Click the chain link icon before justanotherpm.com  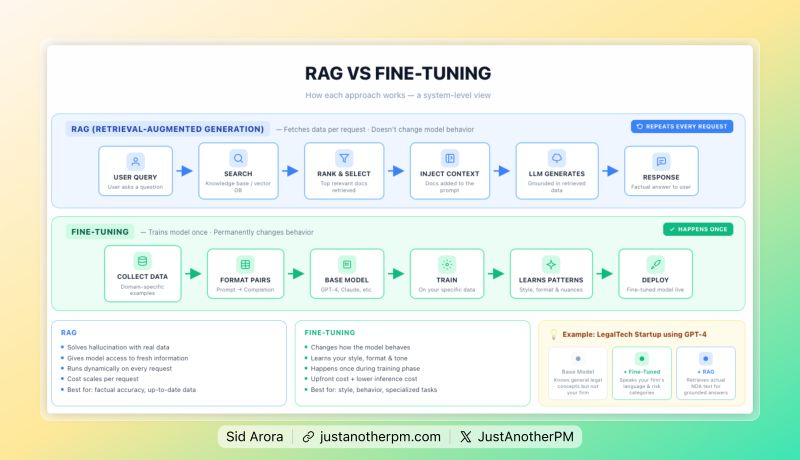click(308, 437)
